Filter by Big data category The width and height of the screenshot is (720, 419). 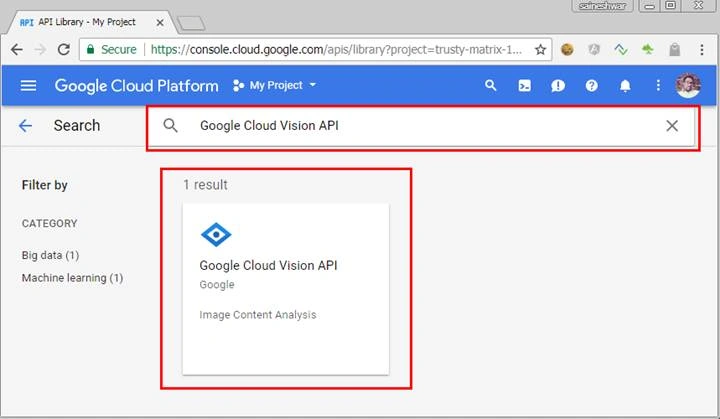tap(51, 255)
